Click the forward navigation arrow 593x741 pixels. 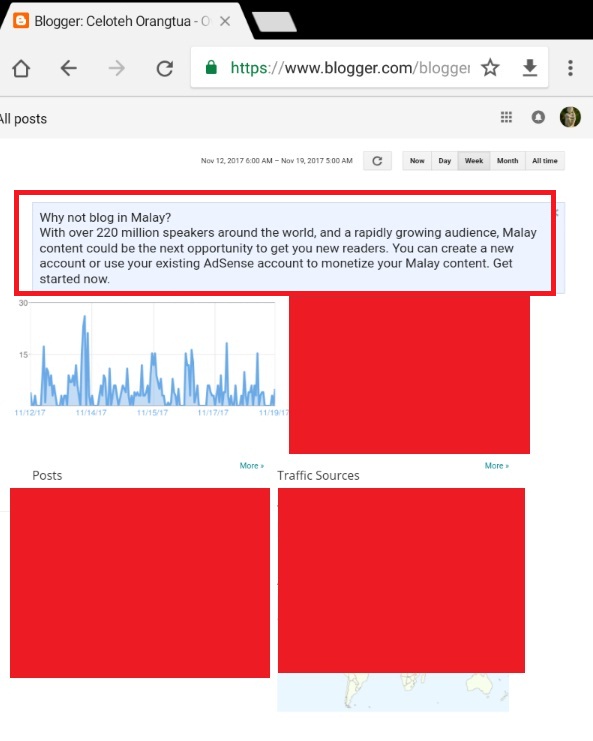116,69
